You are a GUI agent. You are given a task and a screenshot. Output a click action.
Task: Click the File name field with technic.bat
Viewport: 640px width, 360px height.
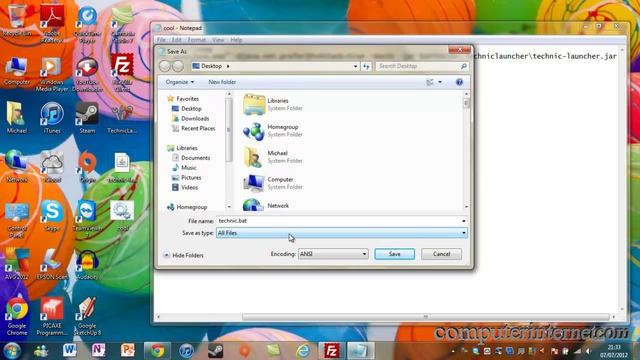pos(339,221)
